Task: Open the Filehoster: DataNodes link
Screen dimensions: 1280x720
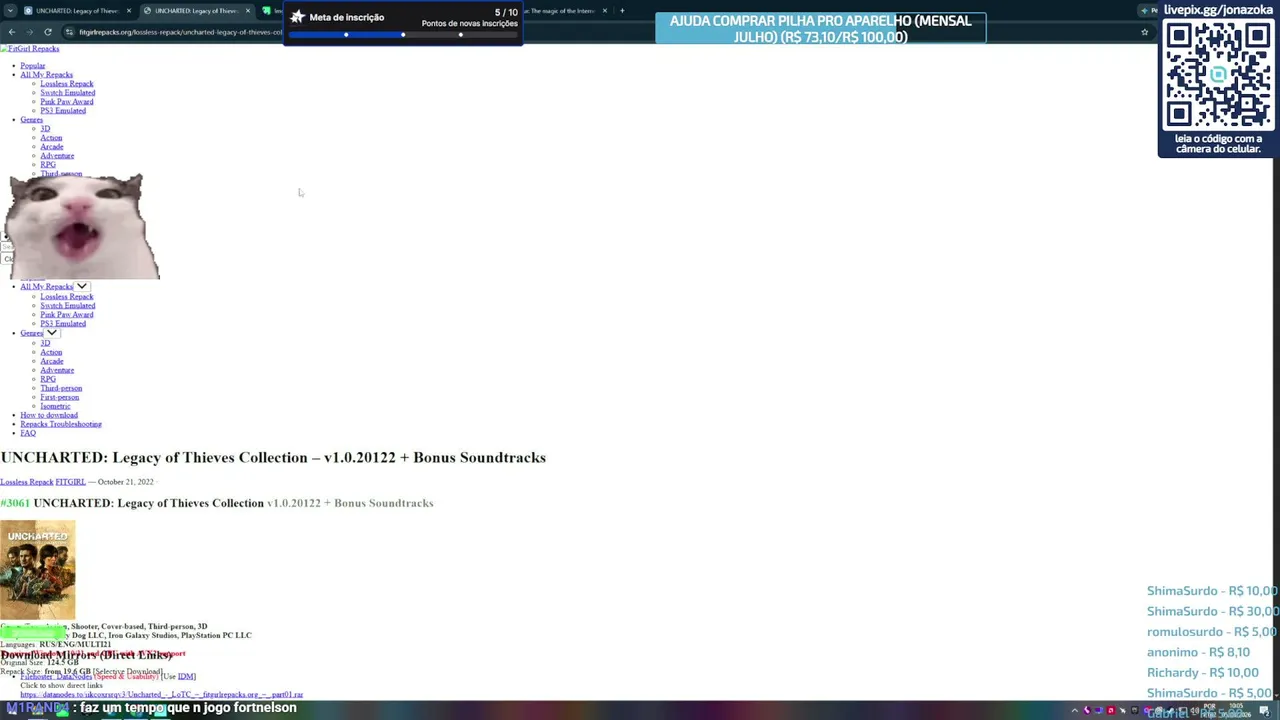Action: tap(56, 677)
